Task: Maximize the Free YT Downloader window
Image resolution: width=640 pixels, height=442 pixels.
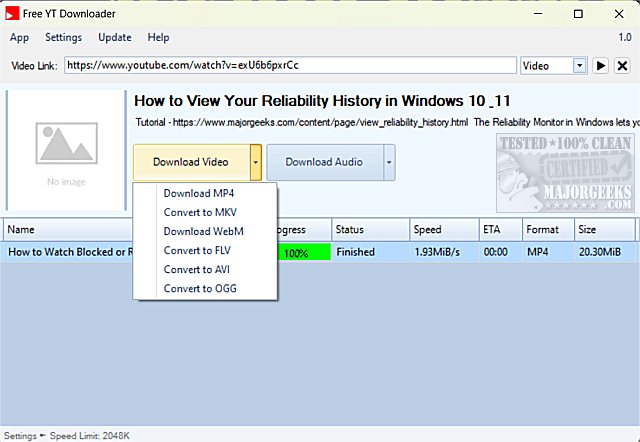Action: 578,14
